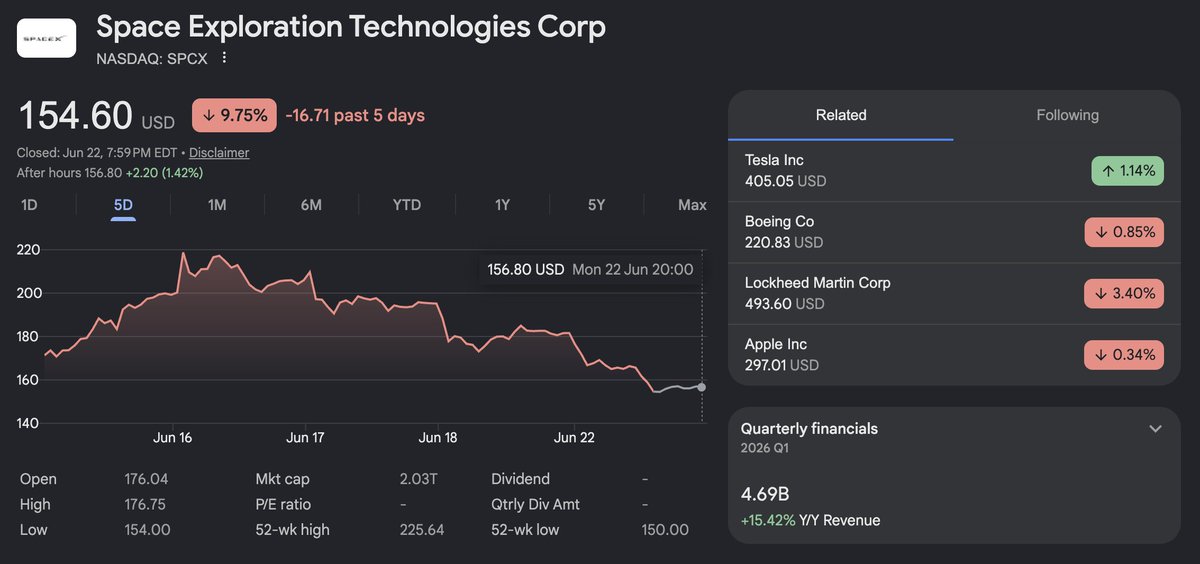Click the Jun 17 axis label
1200x564 pixels.
tap(305, 438)
